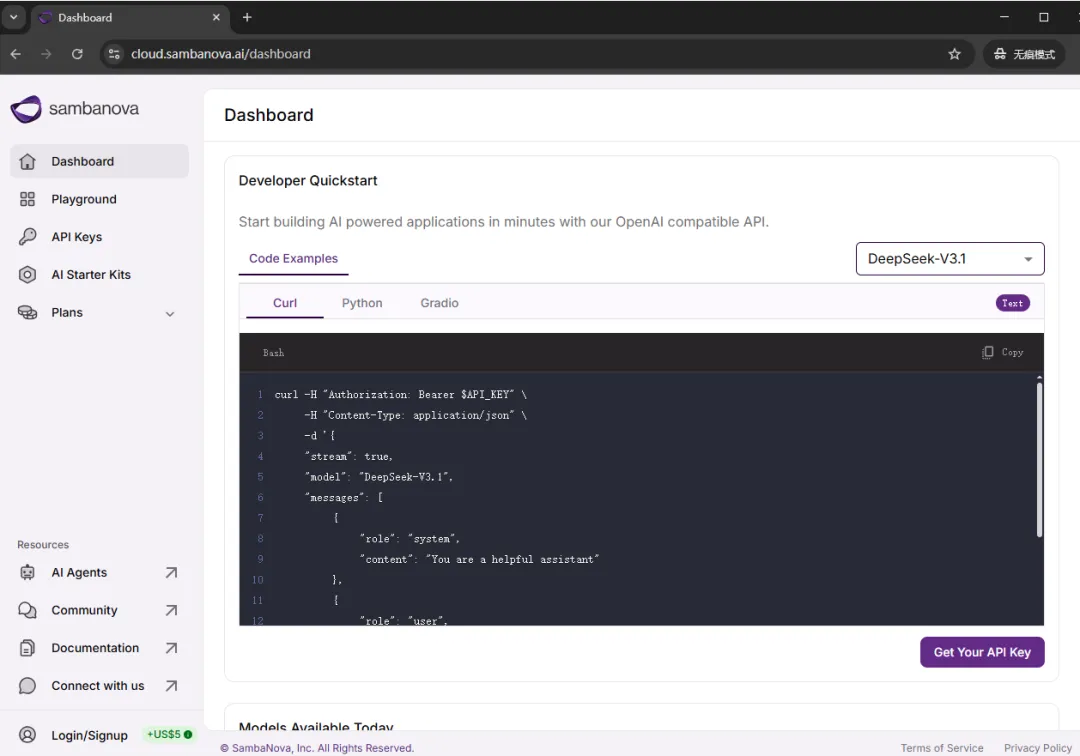1080x756 pixels.
Task: Bookmark page with the star icon
Action: (954, 54)
